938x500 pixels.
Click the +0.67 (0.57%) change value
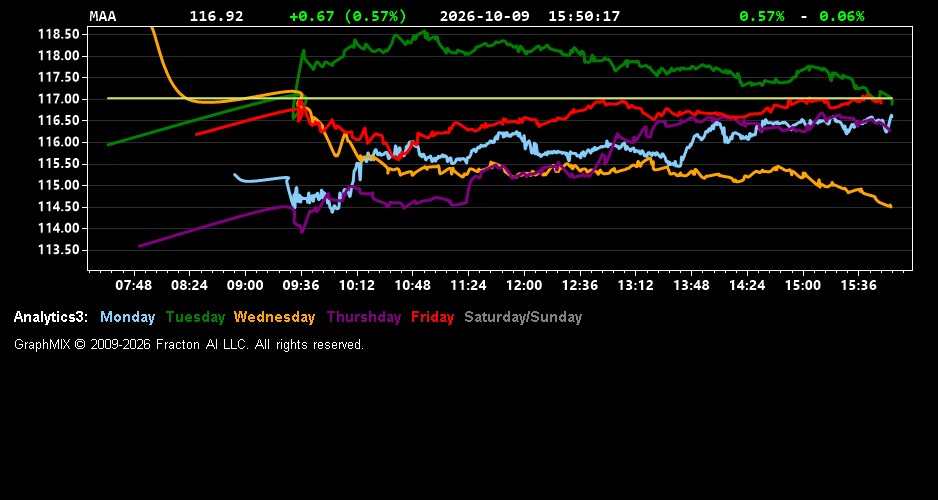pos(348,16)
